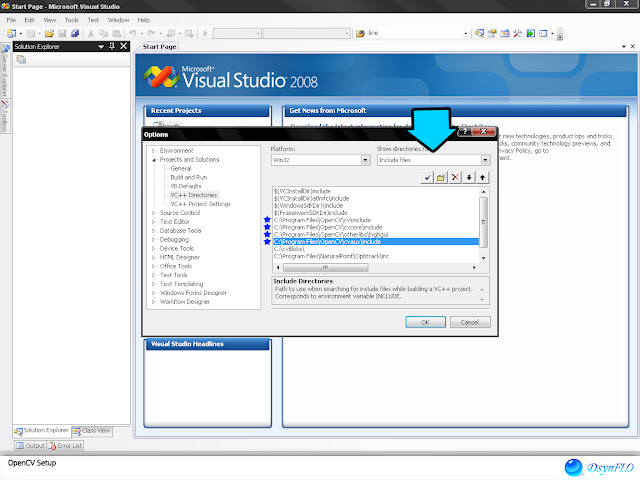Screen dimensions: 640x480
Task: Open the Help menu
Action: tap(144, 20)
